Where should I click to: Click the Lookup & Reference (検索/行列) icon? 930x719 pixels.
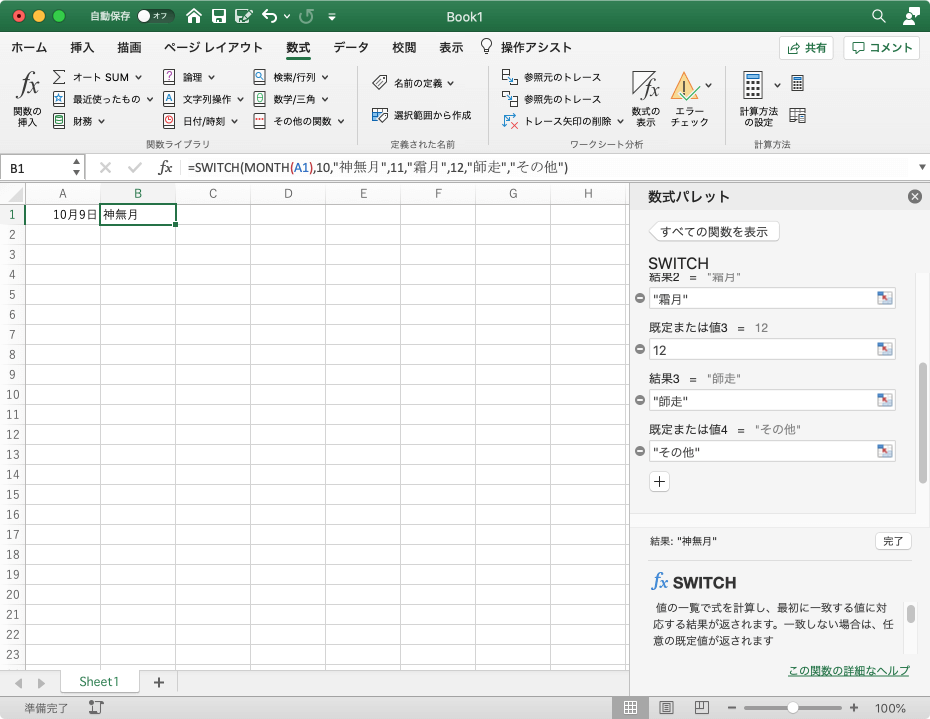[x=260, y=77]
